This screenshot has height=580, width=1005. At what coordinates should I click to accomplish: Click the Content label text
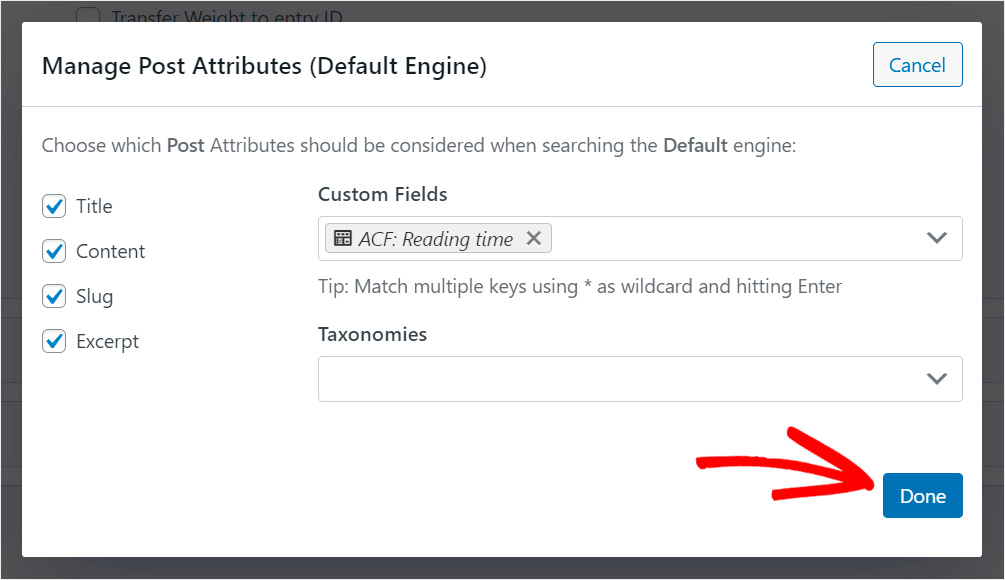pos(110,251)
